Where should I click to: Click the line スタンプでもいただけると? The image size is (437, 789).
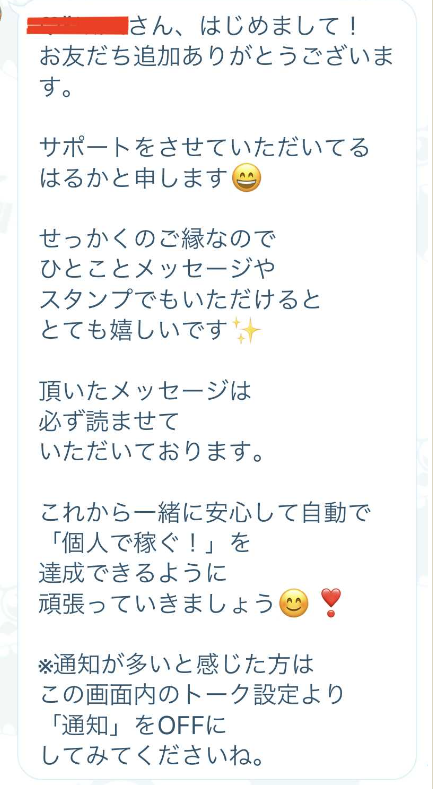tap(181, 300)
